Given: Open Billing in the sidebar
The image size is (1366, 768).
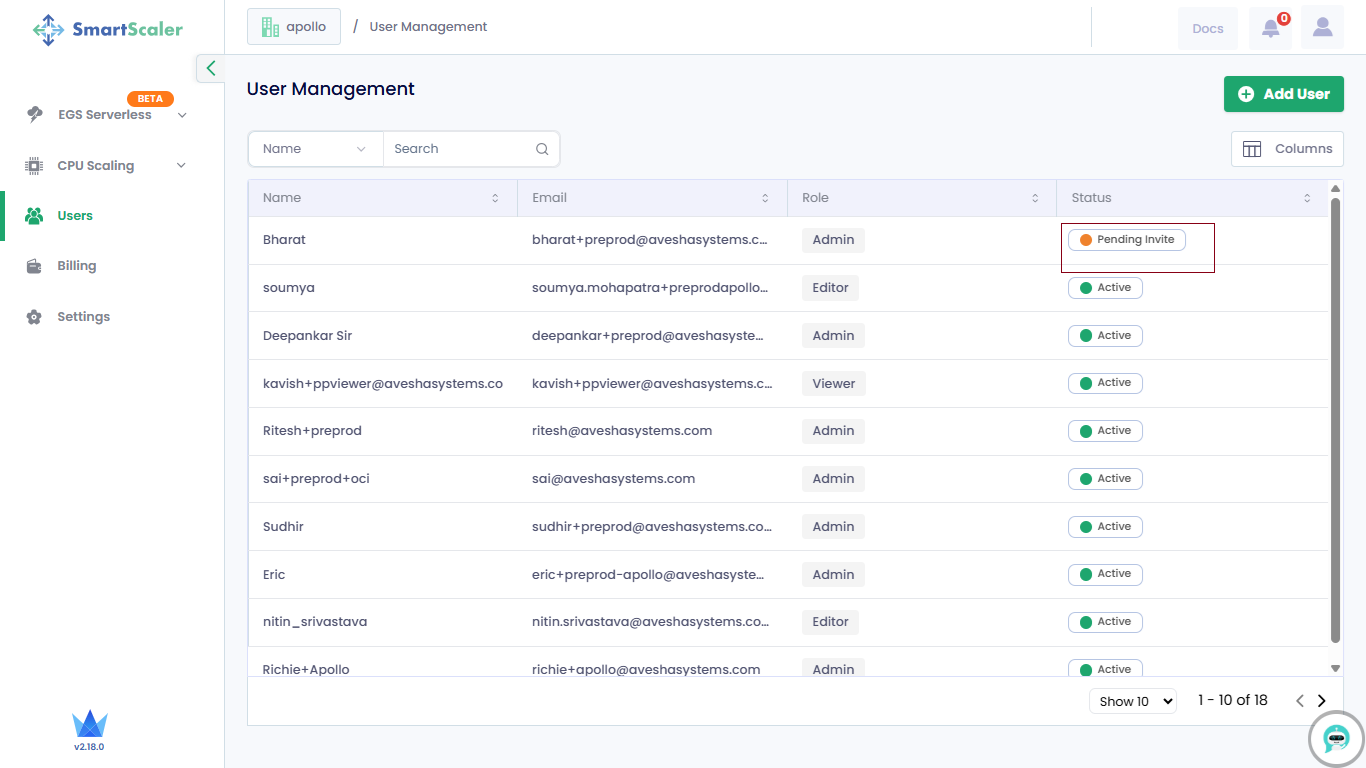Looking at the screenshot, I should tap(76, 266).
